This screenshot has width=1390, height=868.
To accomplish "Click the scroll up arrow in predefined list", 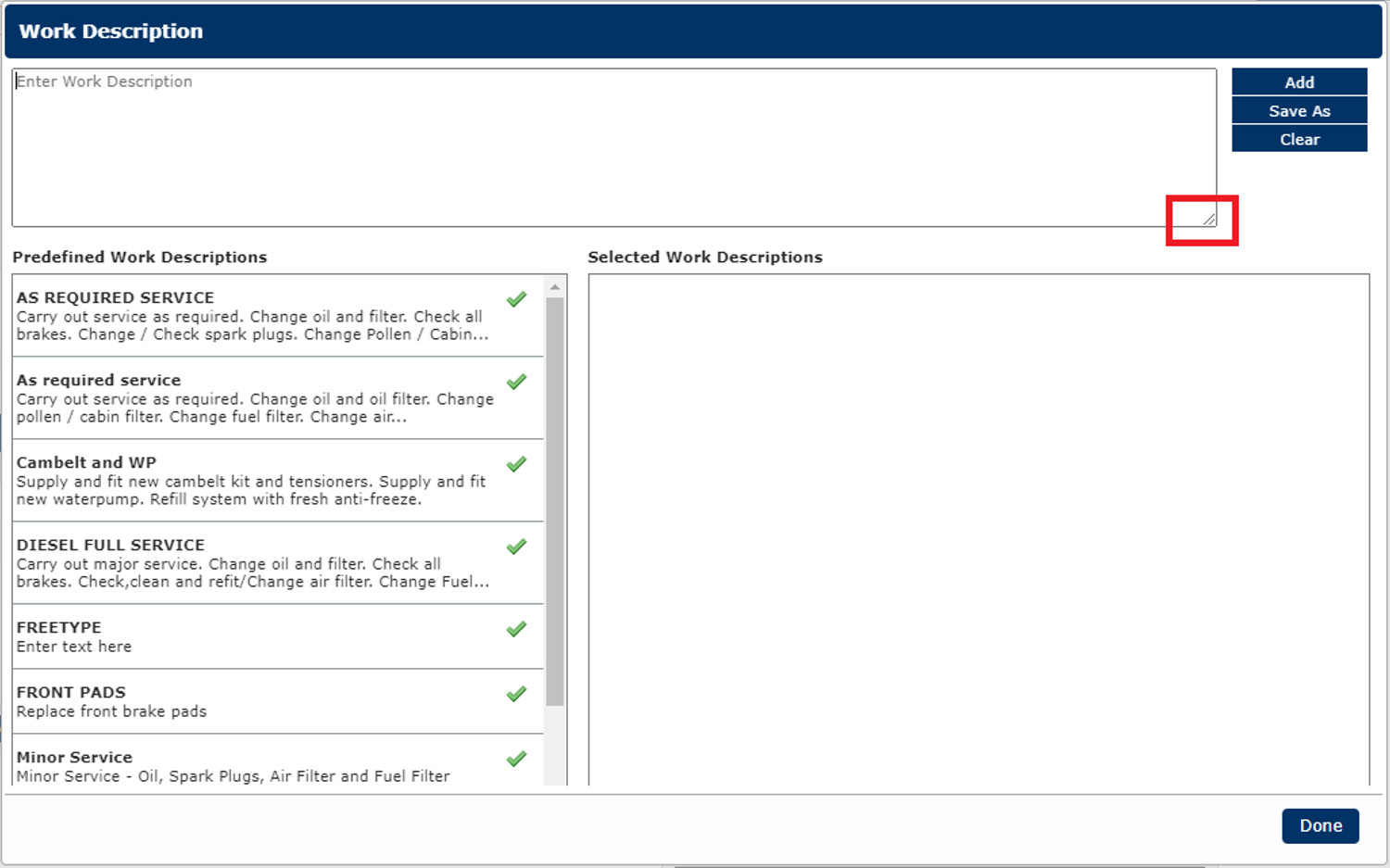I will pyautogui.click(x=555, y=287).
